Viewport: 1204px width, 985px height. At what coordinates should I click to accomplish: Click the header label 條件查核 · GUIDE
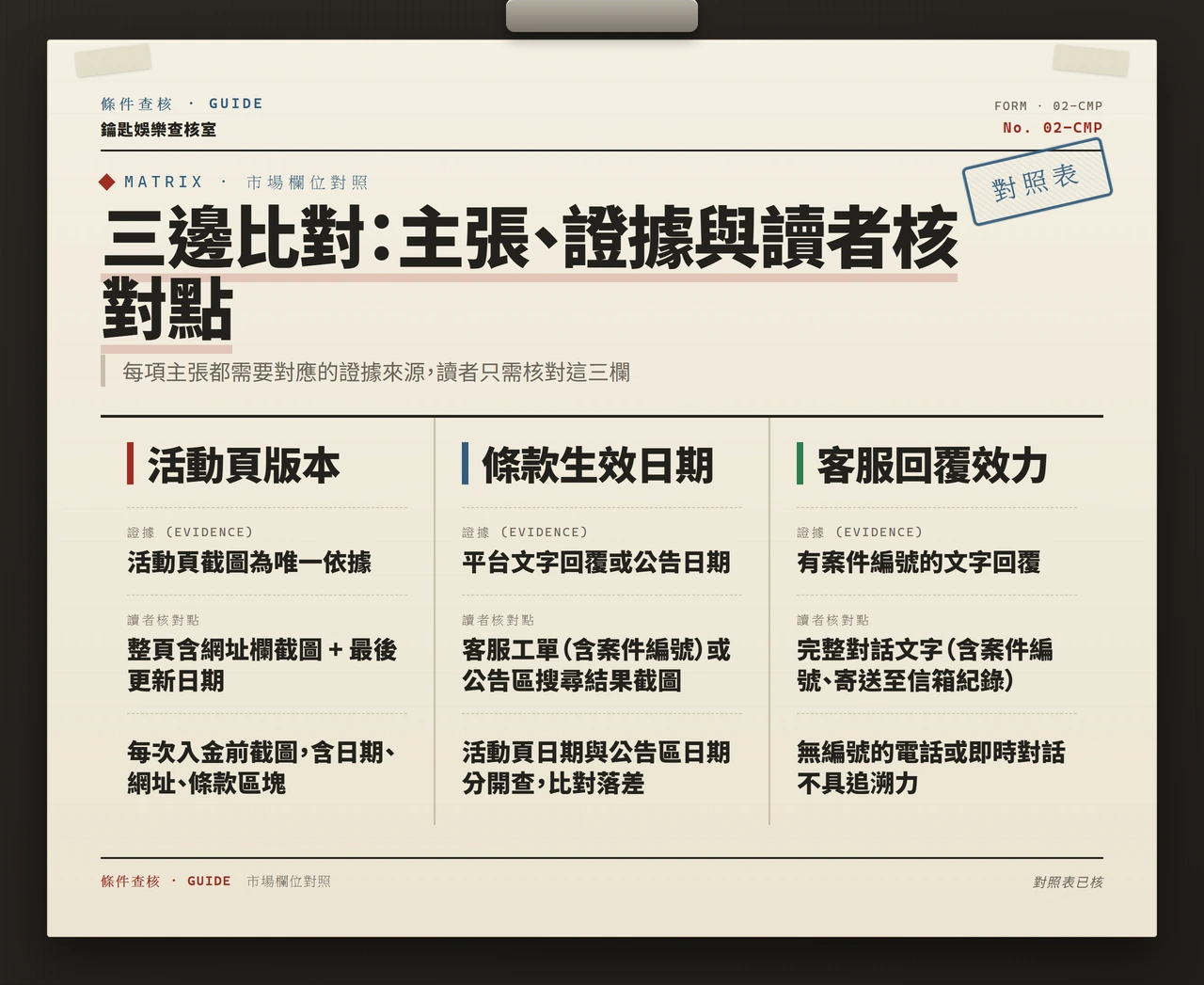[182, 103]
